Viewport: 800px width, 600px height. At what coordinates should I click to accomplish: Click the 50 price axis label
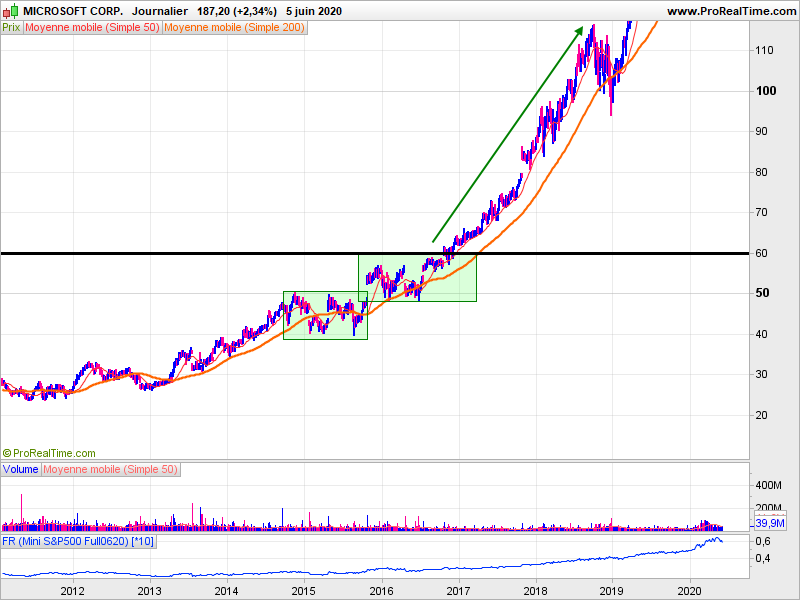coord(762,293)
